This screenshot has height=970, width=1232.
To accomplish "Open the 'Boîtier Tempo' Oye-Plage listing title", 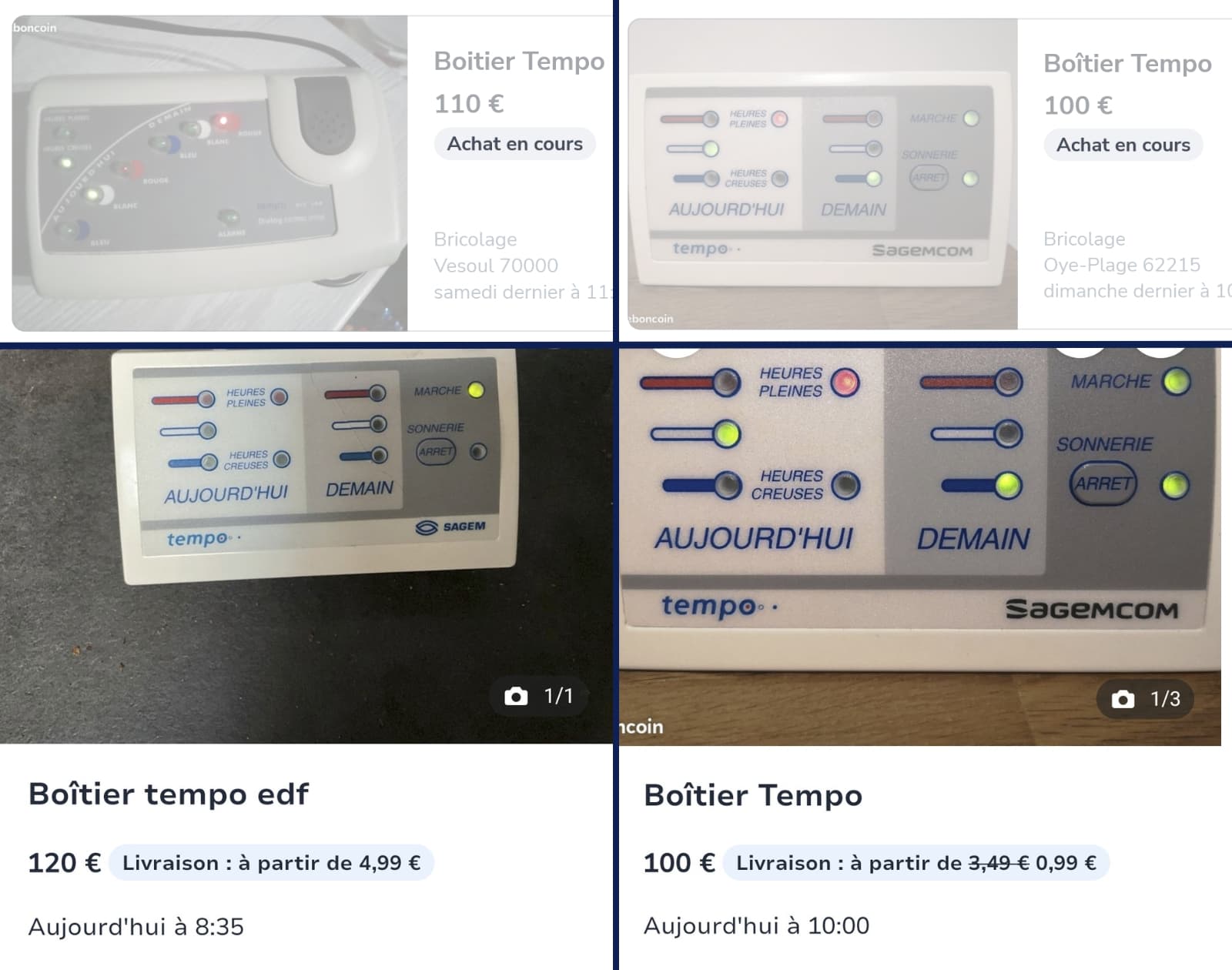I will (x=1127, y=63).
